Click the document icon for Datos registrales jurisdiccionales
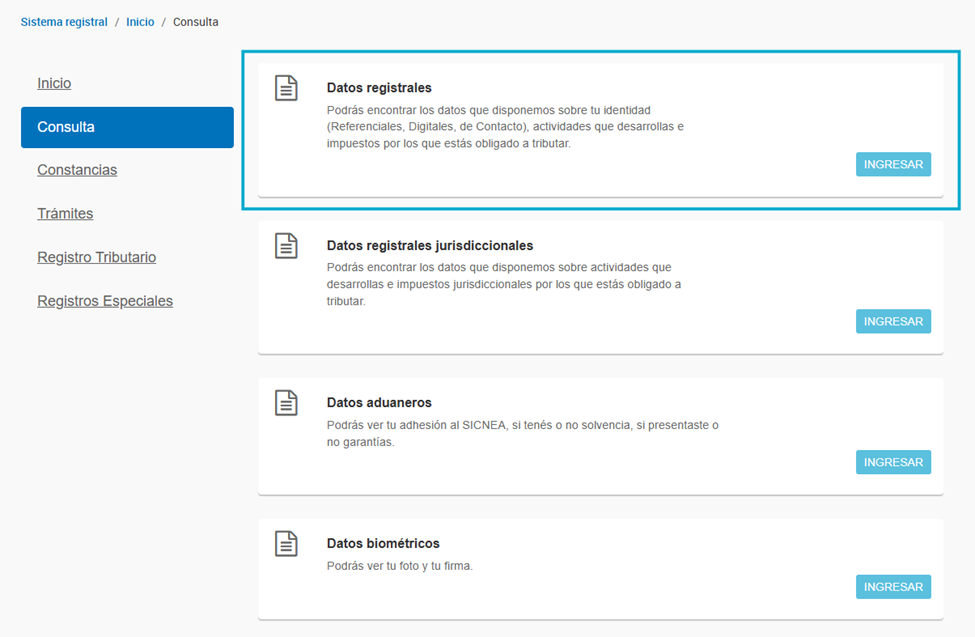Viewport: 975px width, 637px height. tap(287, 246)
